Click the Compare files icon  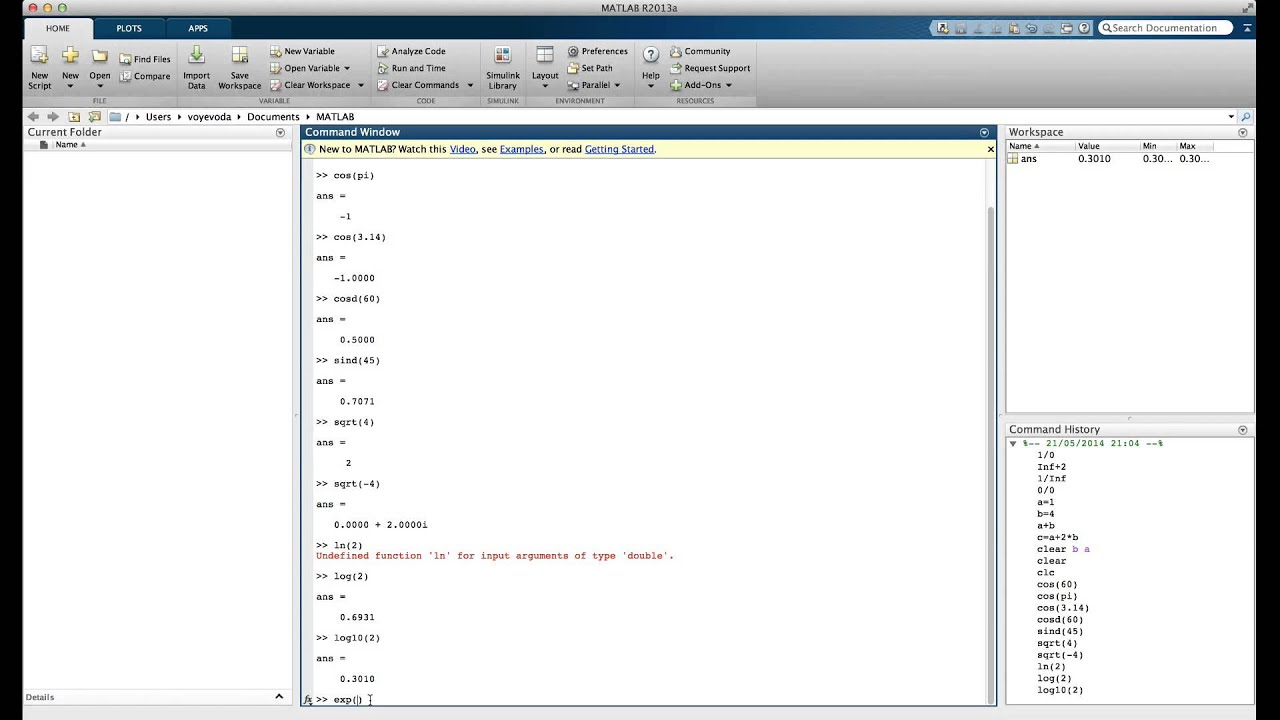[x=126, y=76]
